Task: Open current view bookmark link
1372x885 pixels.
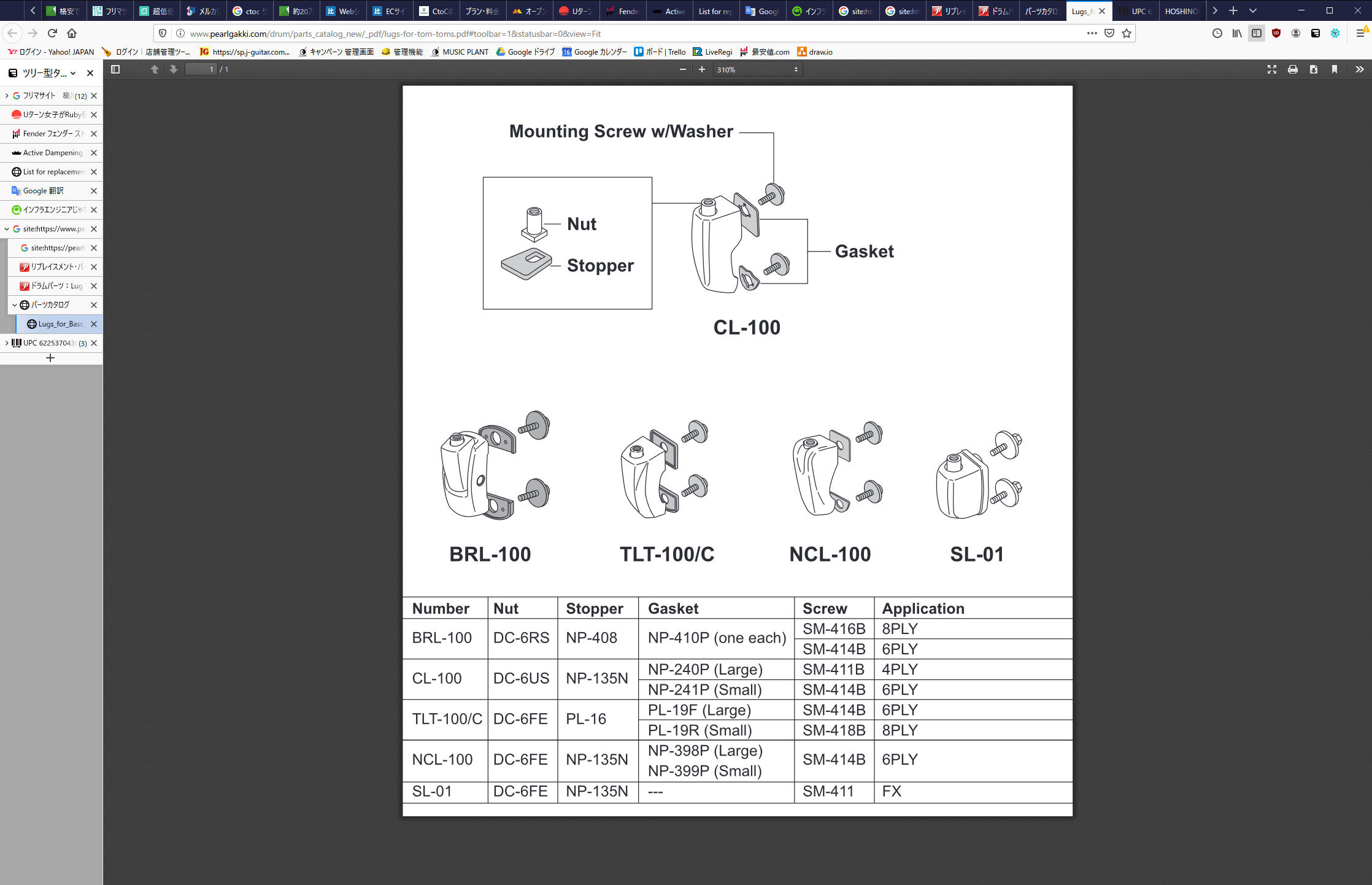Action: (x=1335, y=69)
